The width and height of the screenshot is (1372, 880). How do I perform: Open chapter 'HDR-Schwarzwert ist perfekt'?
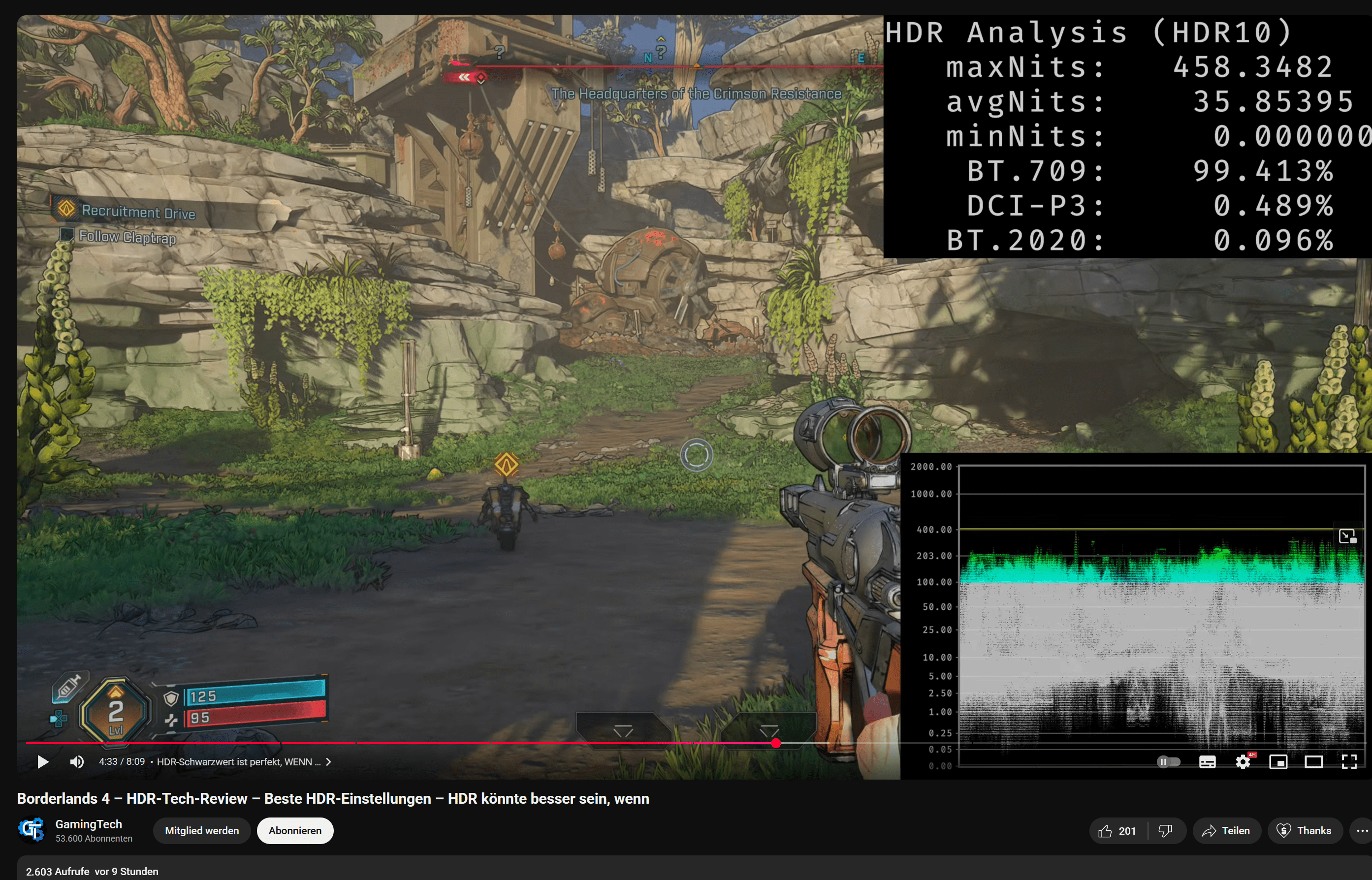click(238, 762)
